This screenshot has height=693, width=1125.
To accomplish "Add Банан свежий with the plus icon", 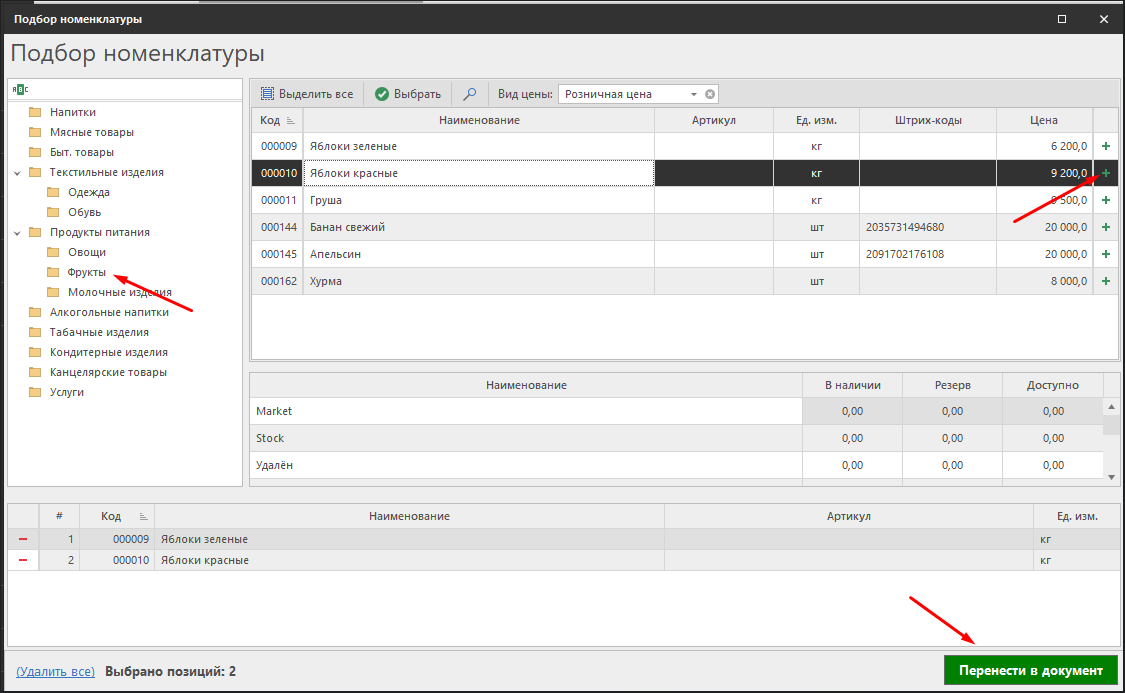I will (x=1105, y=227).
